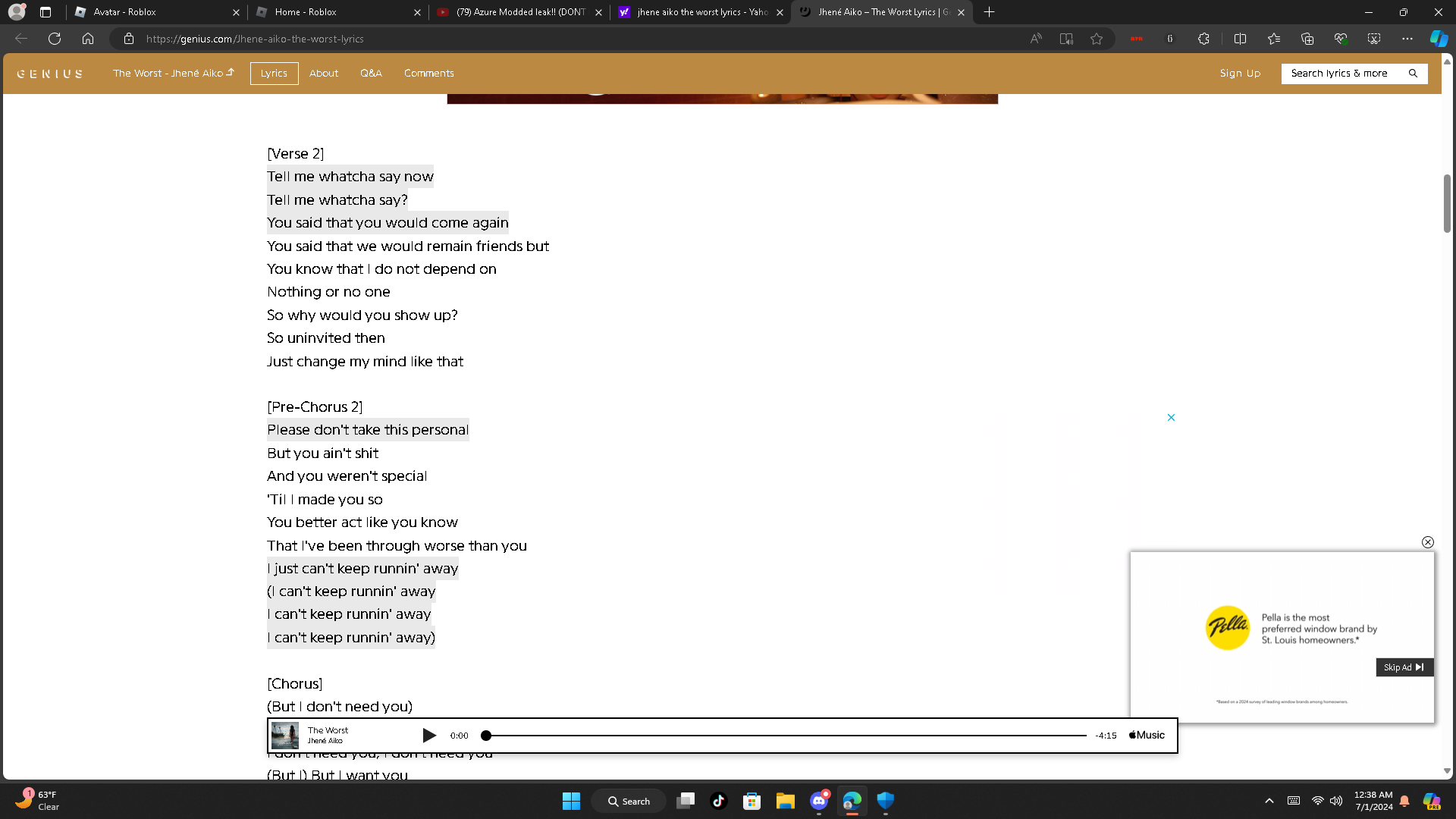Open annotation for 'Please don't take this personal'
The image size is (1456, 819).
click(x=368, y=430)
